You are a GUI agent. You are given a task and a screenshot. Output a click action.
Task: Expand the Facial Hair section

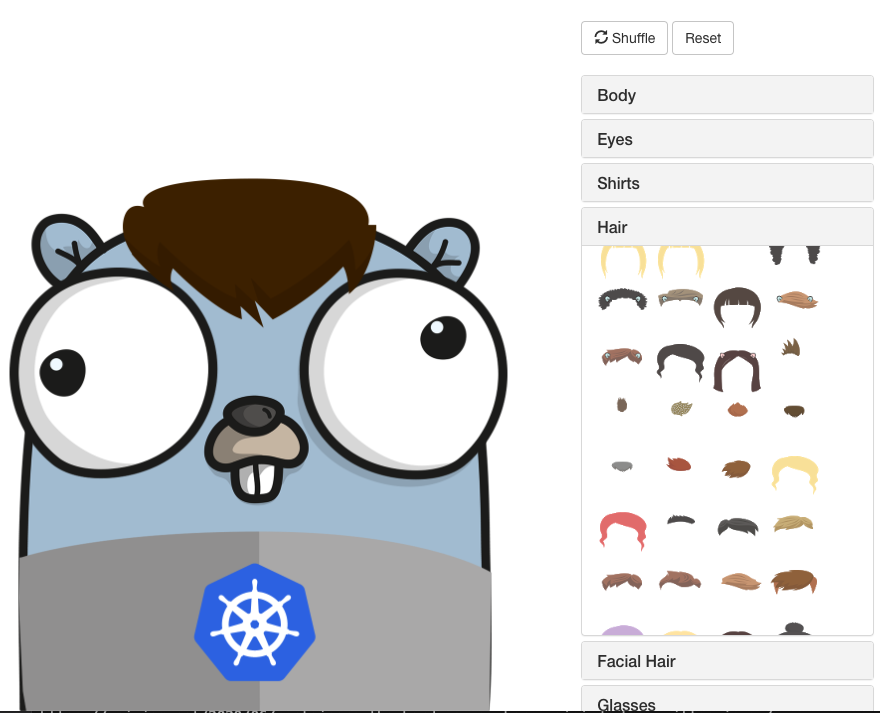pos(727,661)
